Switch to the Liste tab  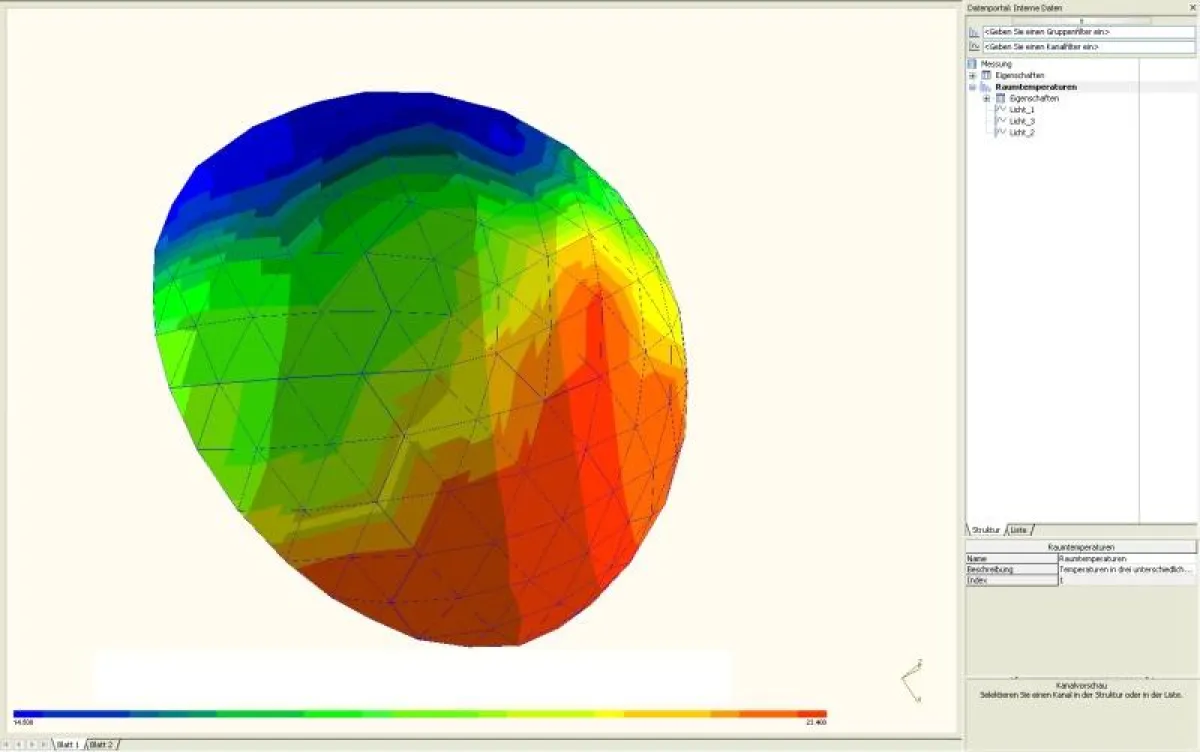tap(1019, 530)
